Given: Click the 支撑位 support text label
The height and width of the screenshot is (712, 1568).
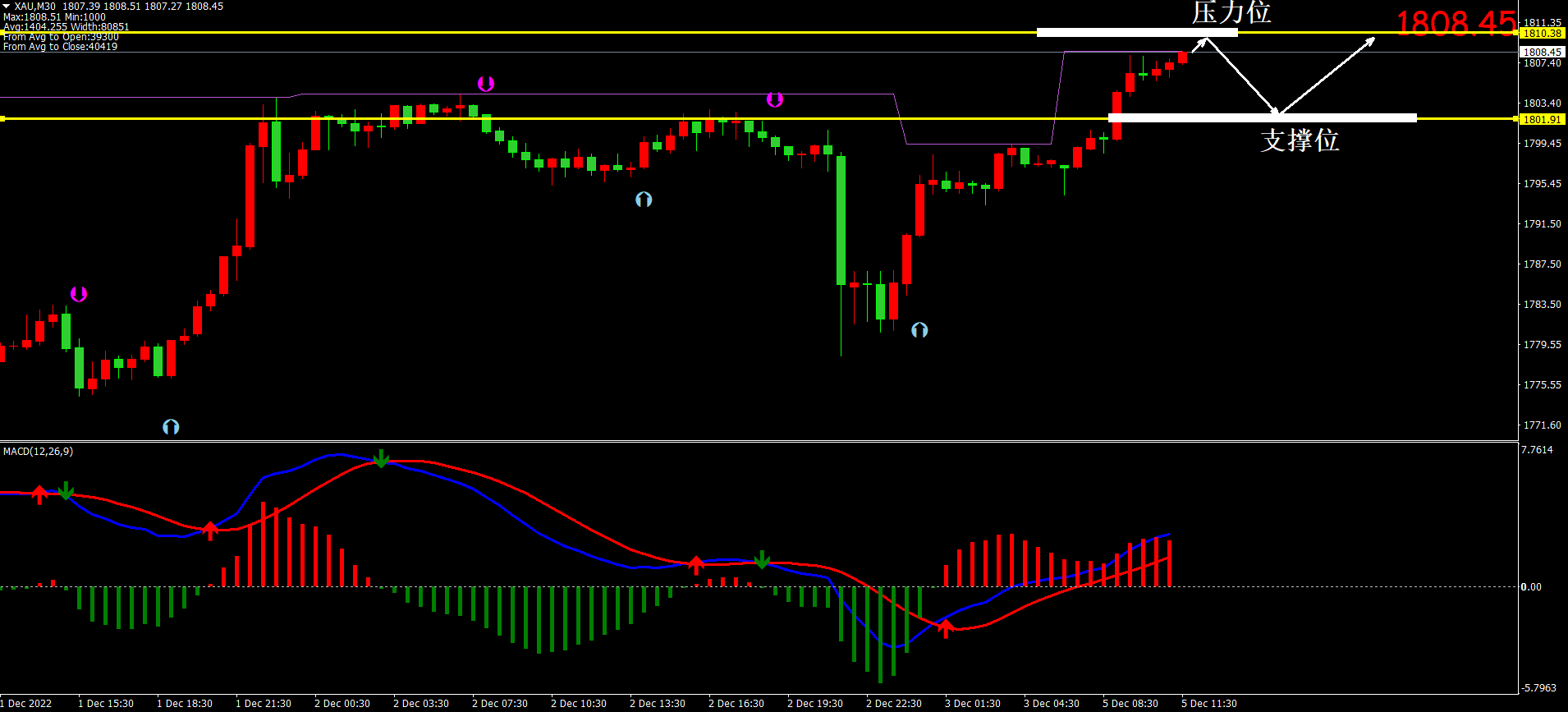Looking at the screenshot, I should 1300,140.
